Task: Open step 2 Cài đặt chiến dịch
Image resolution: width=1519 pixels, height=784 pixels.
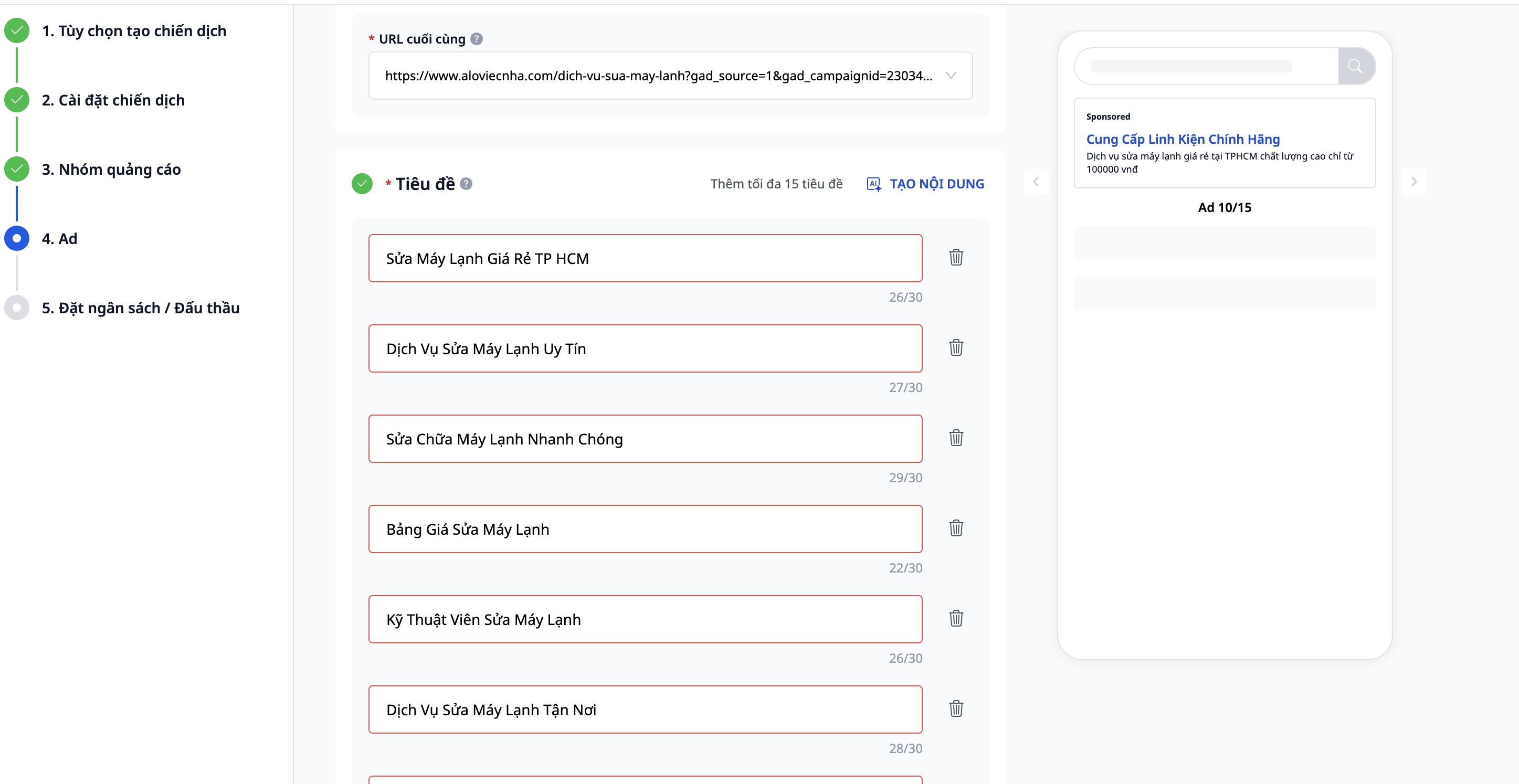Action: [x=113, y=100]
